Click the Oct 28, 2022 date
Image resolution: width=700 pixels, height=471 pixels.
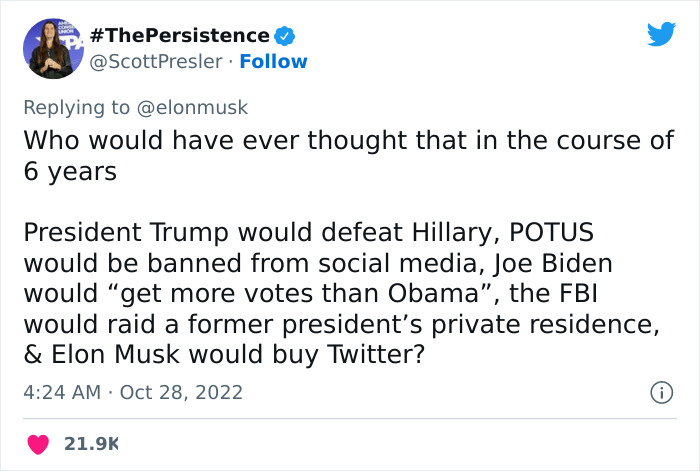tap(180, 393)
